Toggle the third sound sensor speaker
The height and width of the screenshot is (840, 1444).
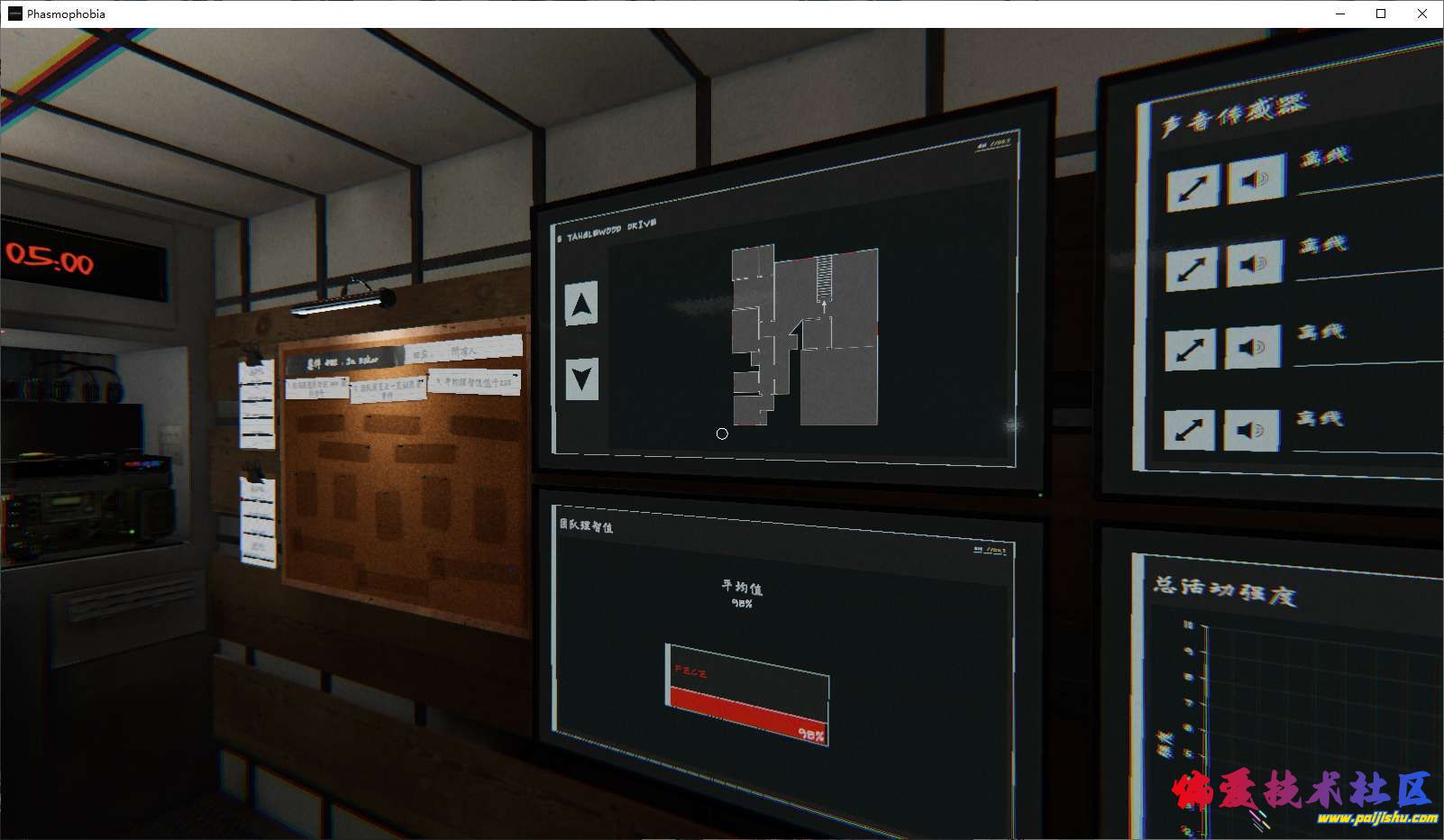[1253, 346]
